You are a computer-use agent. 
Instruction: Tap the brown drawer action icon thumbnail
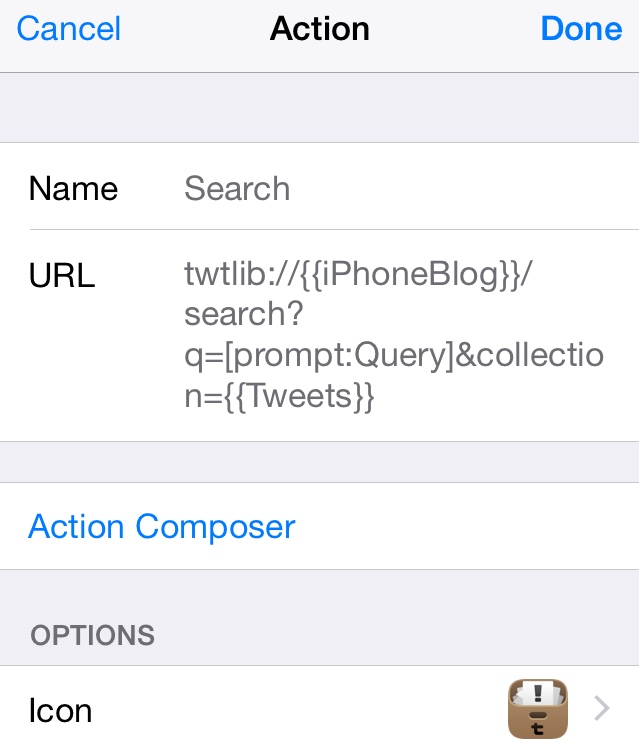click(538, 708)
